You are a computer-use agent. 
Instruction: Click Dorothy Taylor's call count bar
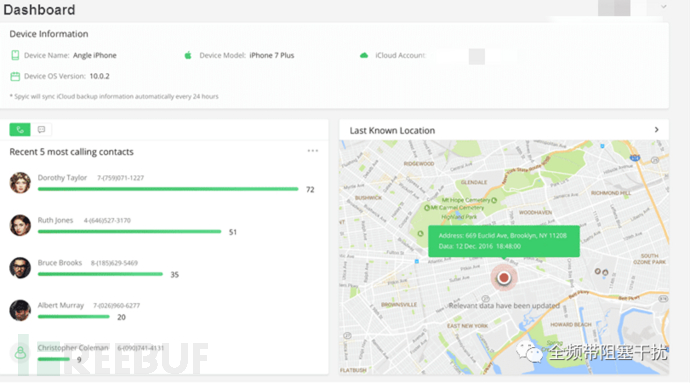[x=168, y=189]
